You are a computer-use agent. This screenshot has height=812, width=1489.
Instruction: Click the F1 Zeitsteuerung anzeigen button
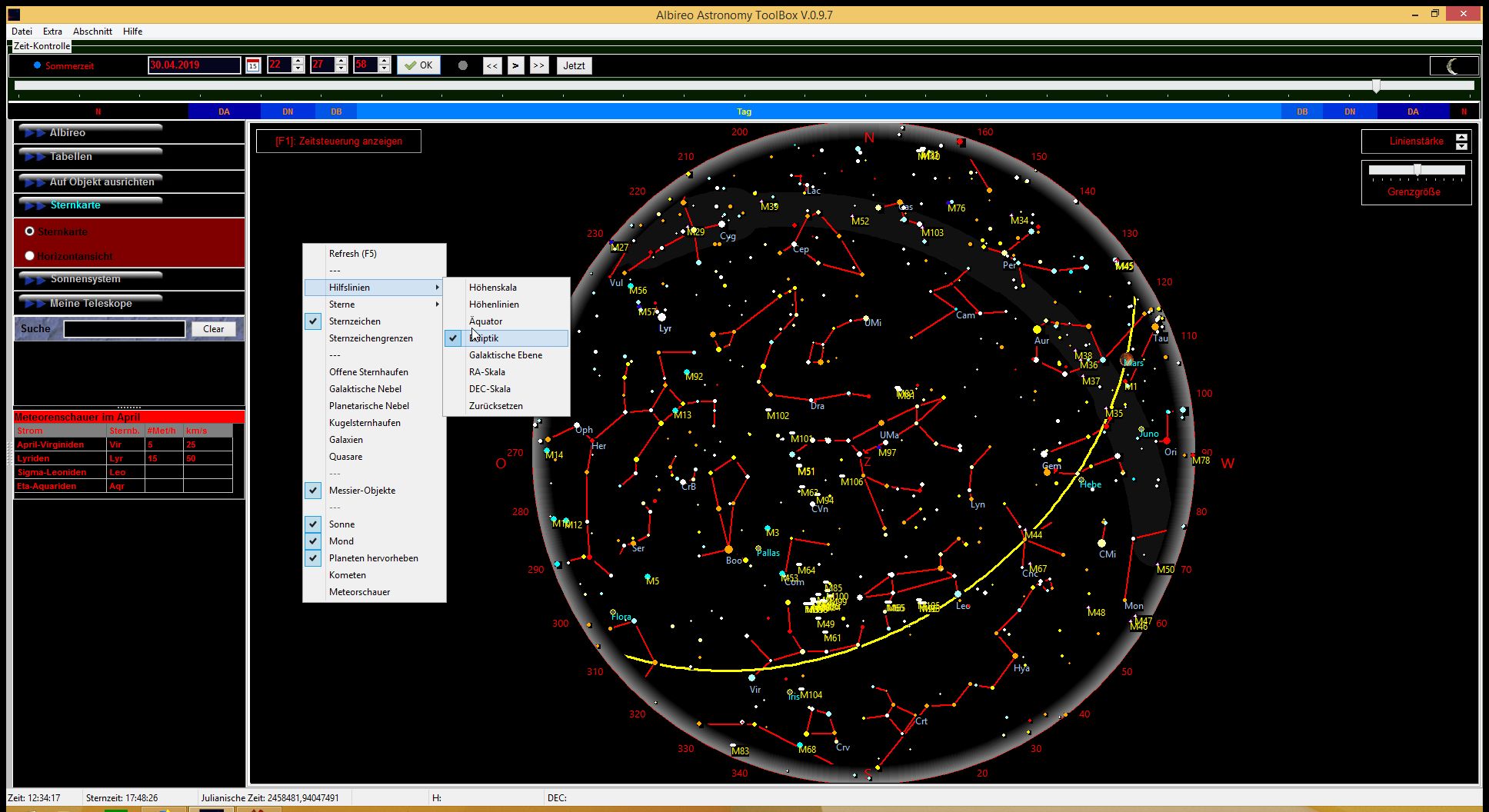pos(338,141)
